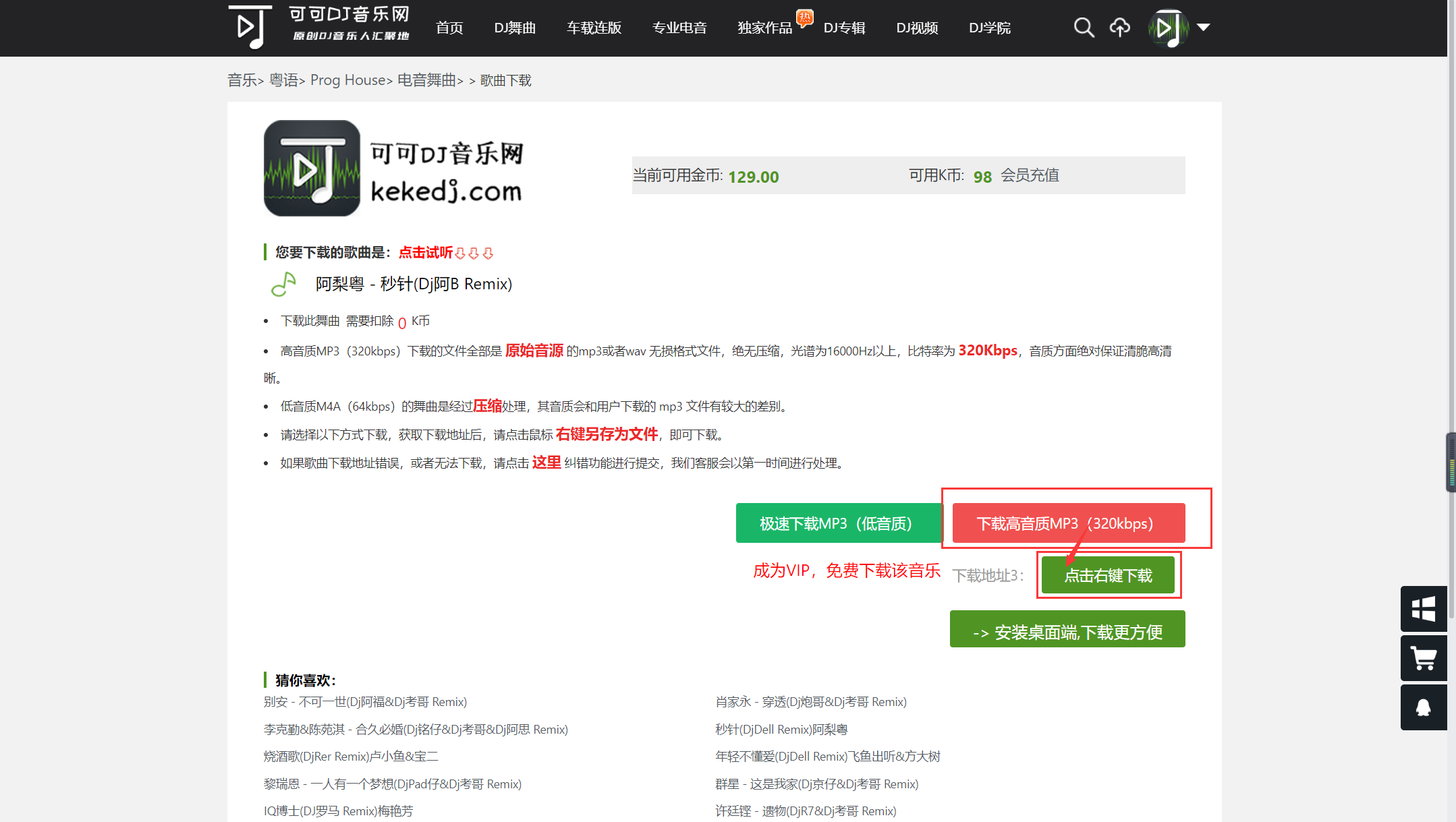Image resolution: width=1456 pixels, height=822 pixels.
Task: Click the large kekedj.com logo image
Action: tap(393, 168)
